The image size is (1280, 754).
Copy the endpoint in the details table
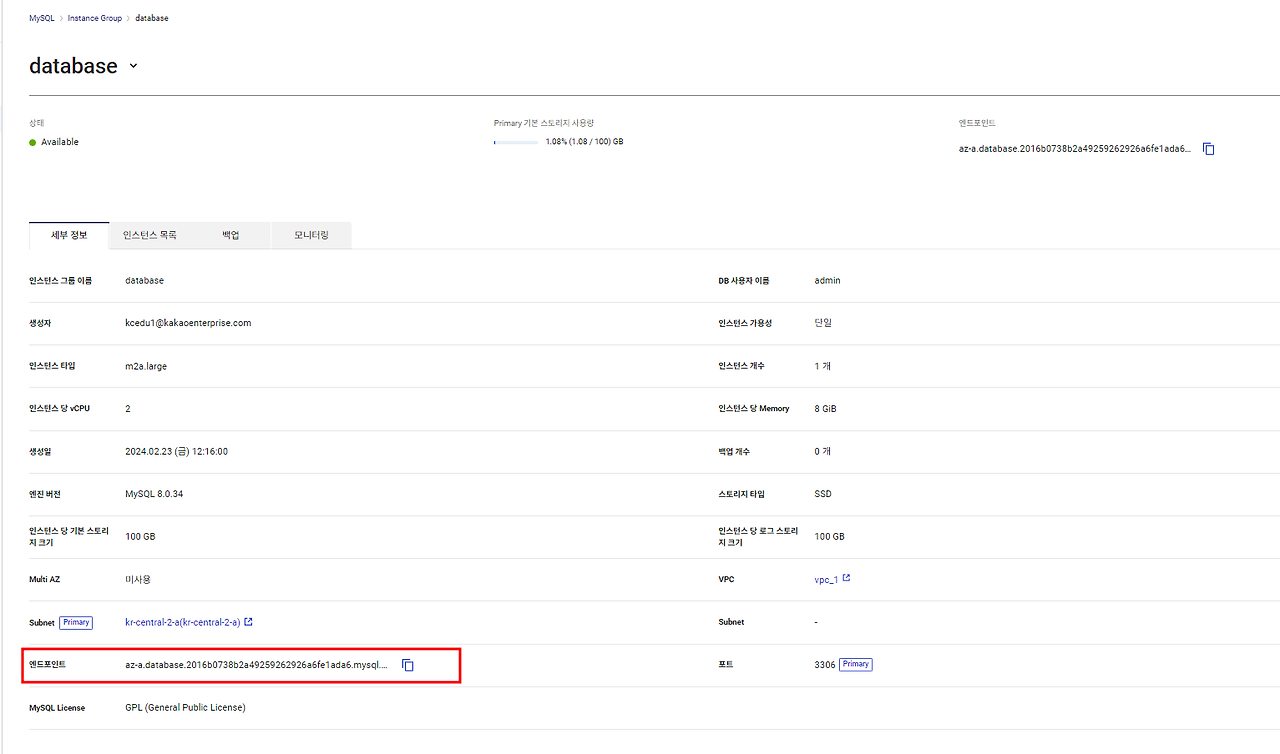tap(408, 665)
